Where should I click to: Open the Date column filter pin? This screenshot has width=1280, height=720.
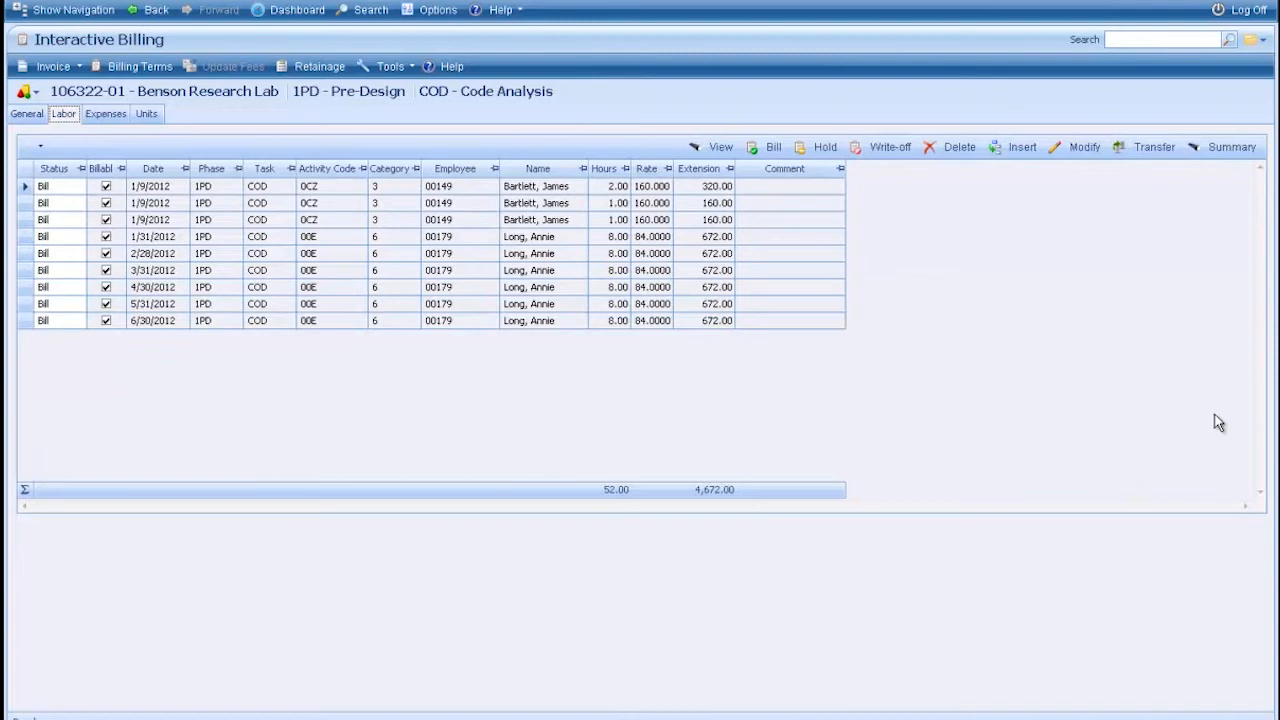(185, 169)
